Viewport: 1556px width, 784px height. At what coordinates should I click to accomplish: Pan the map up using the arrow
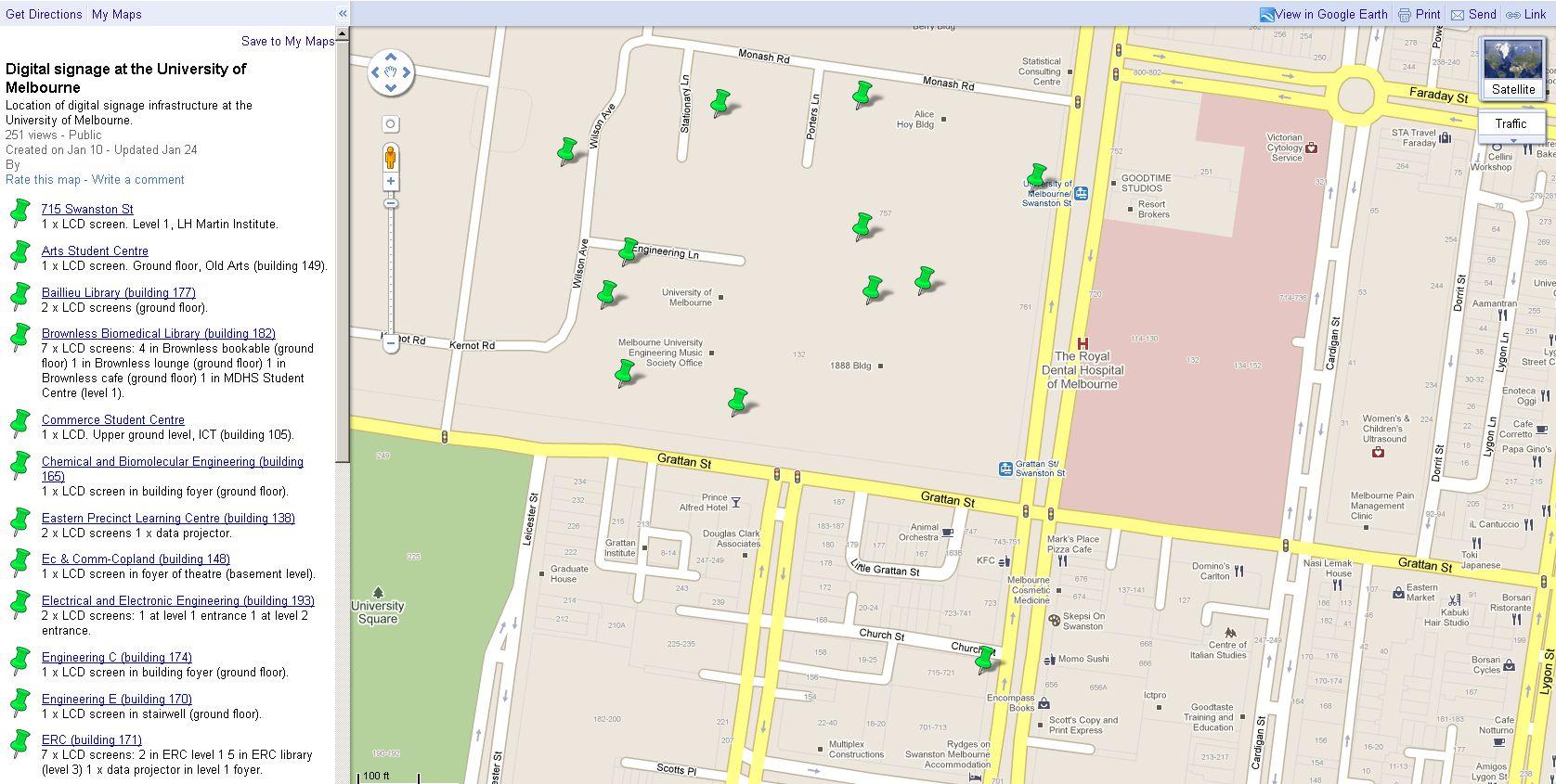[x=391, y=56]
